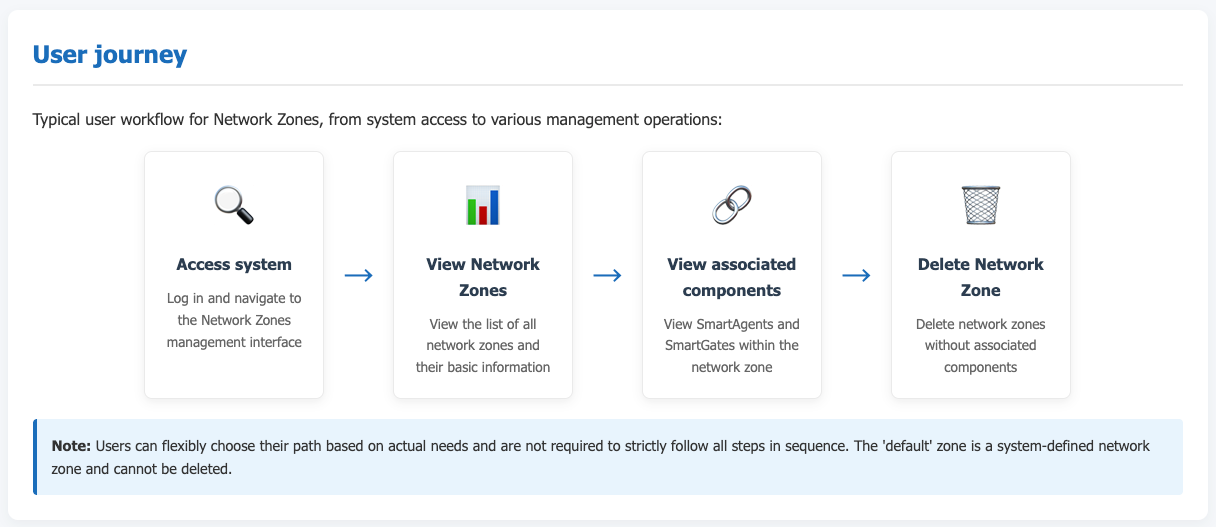
Task: Click the trash can icon for Delete Network Zone
Action: [981, 205]
